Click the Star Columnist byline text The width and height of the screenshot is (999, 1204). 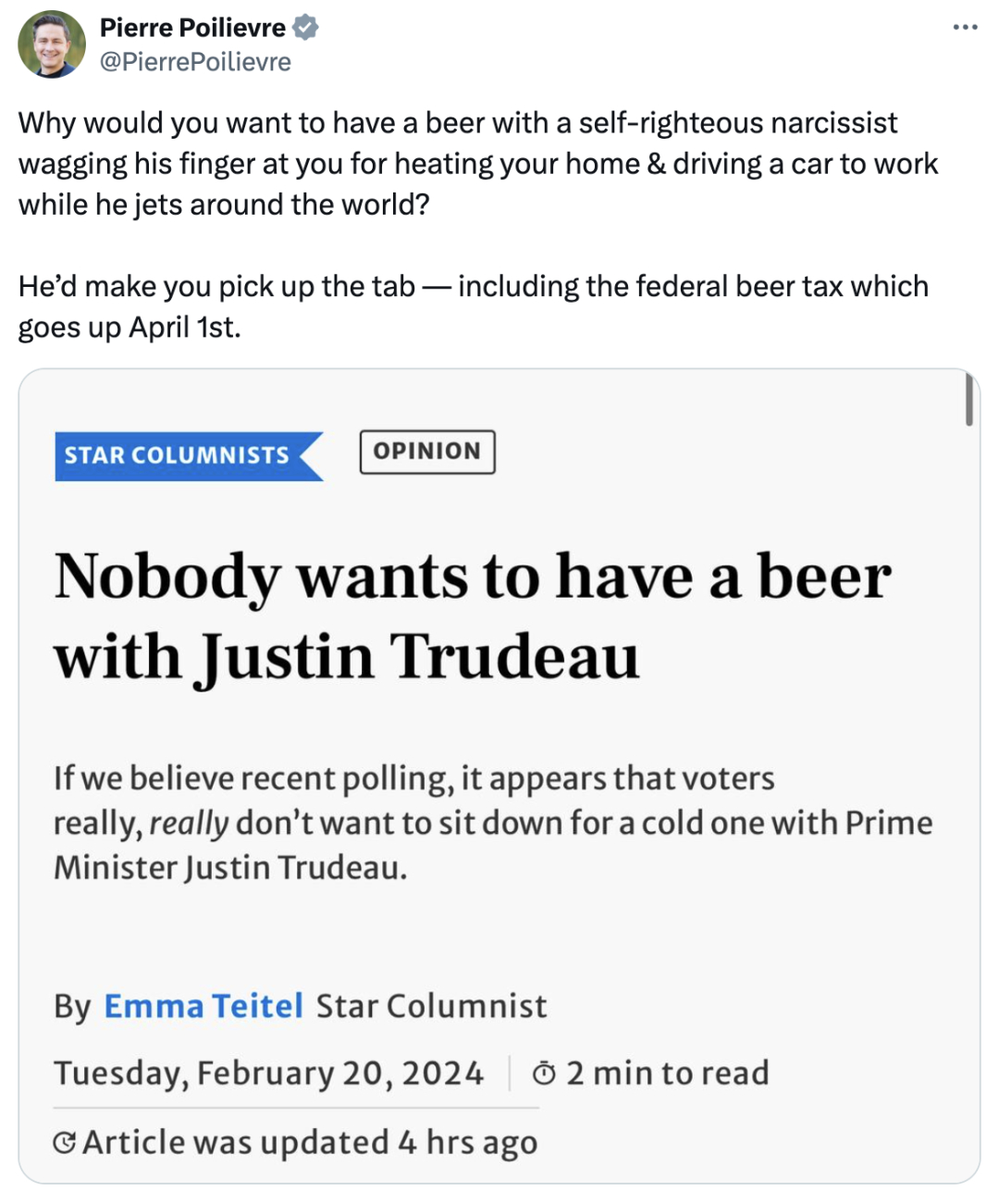click(431, 1006)
